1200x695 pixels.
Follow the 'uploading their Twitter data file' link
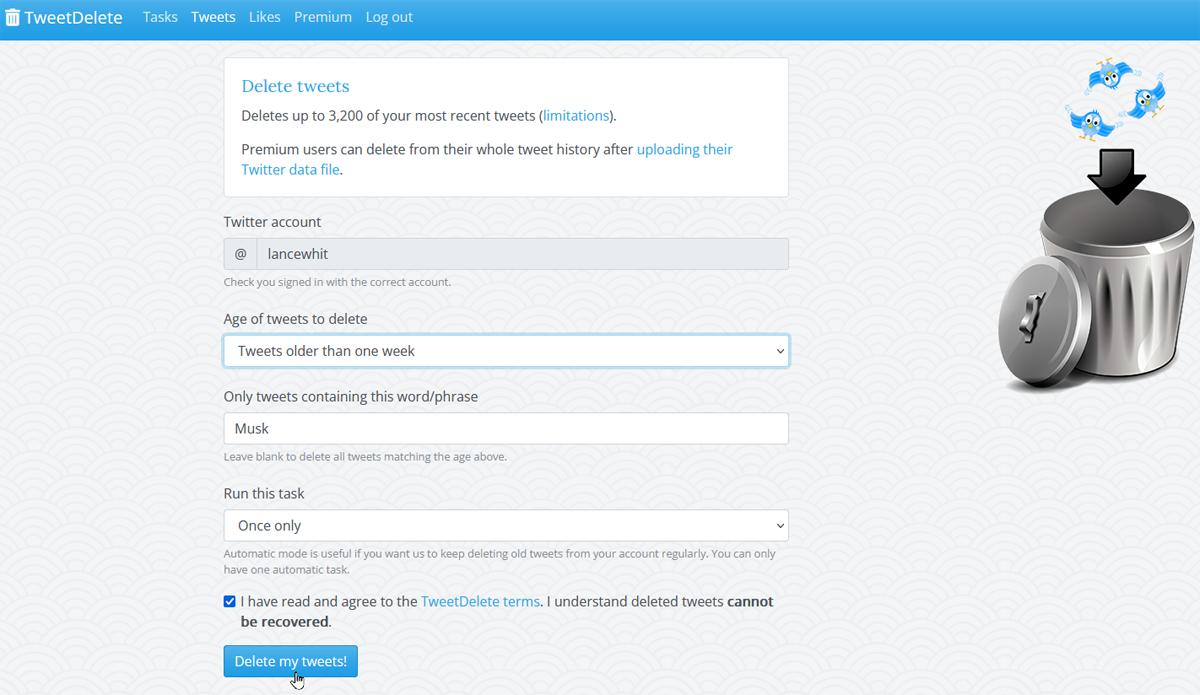(684, 149)
